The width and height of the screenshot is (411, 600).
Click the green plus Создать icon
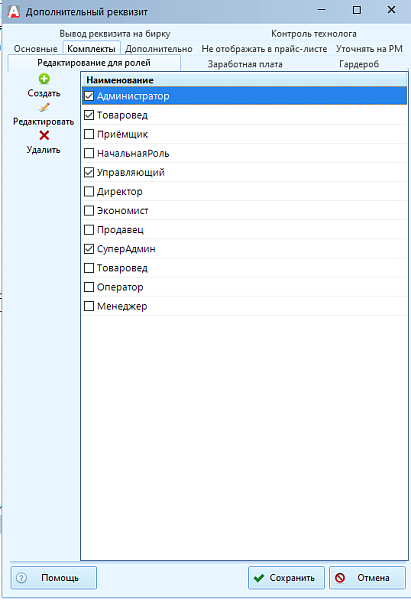(x=44, y=79)
